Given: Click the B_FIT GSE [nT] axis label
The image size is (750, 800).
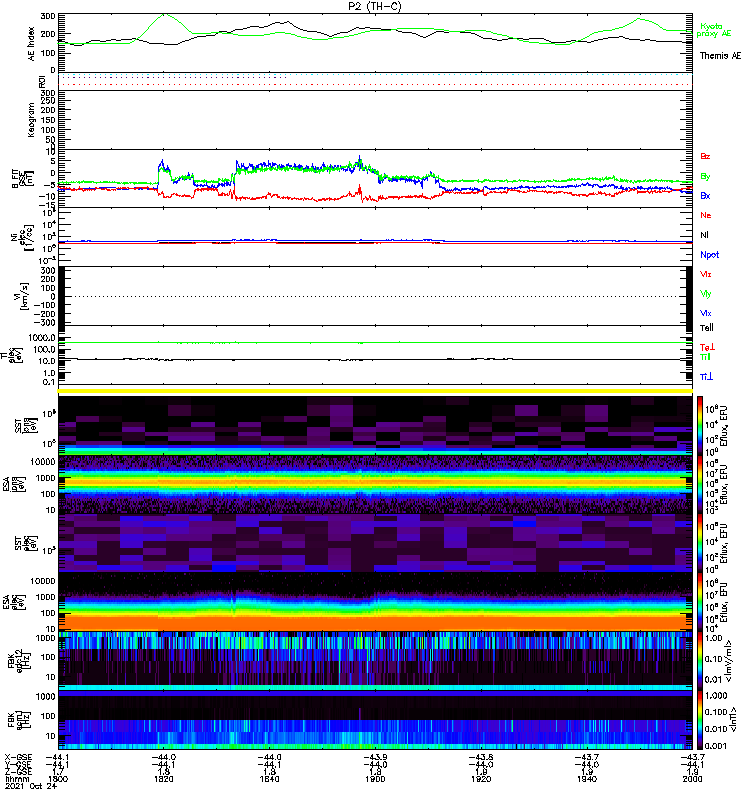Looking at the screenshot, I should pyautogui.click(x=23, y=179).
